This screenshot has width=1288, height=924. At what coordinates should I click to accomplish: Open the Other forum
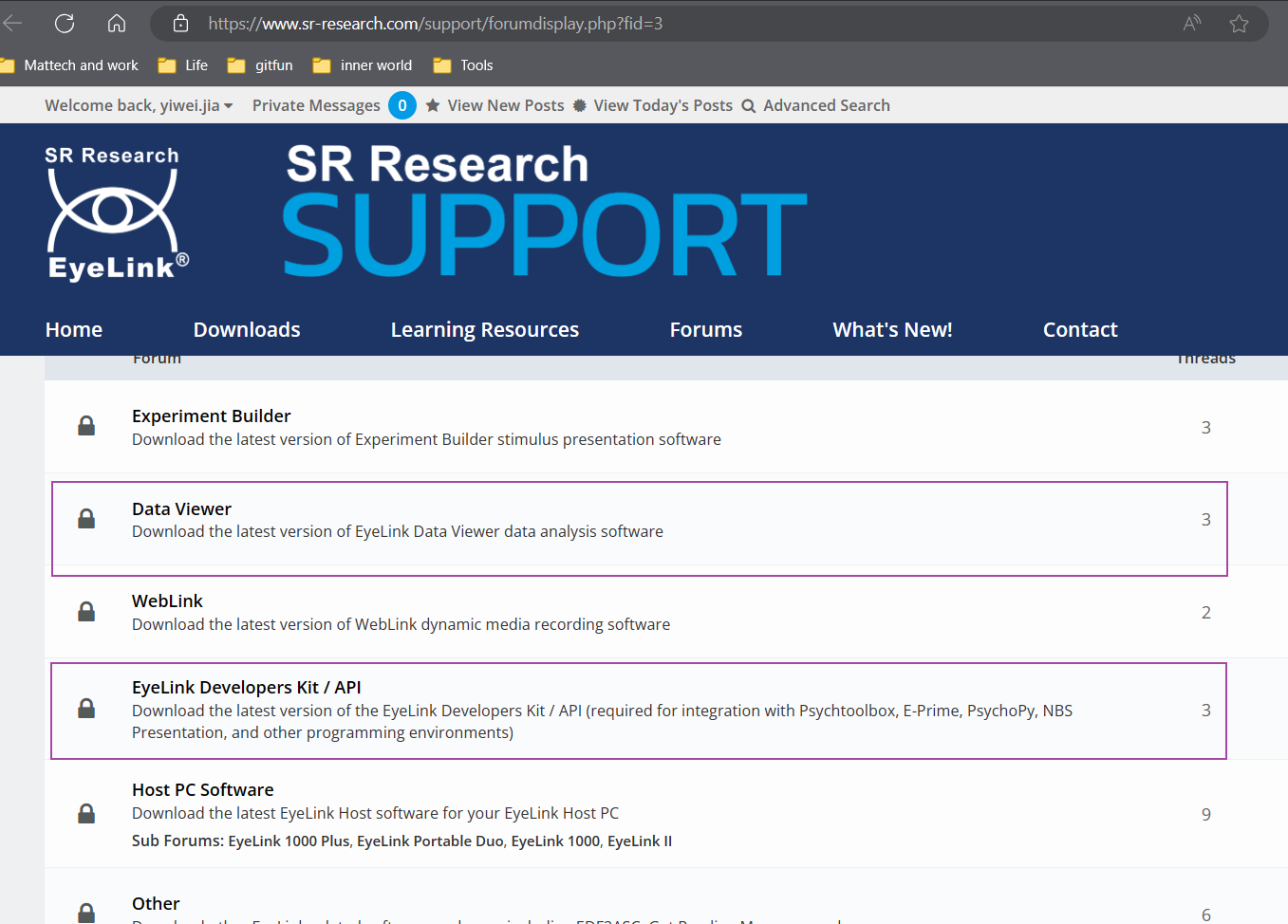coord(156,903)
